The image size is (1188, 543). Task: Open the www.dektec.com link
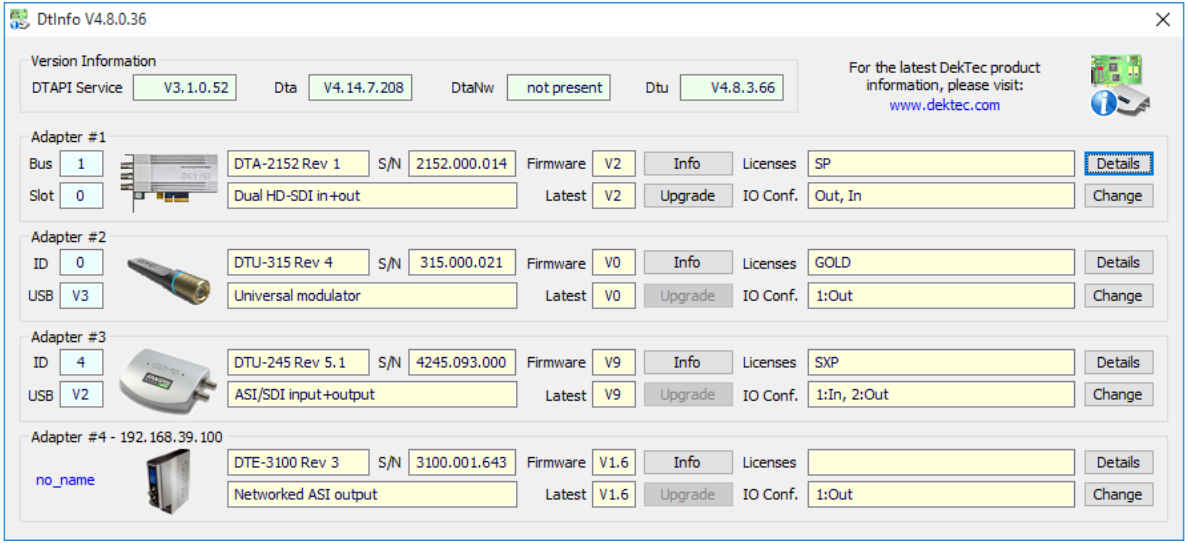pos(944,105)
